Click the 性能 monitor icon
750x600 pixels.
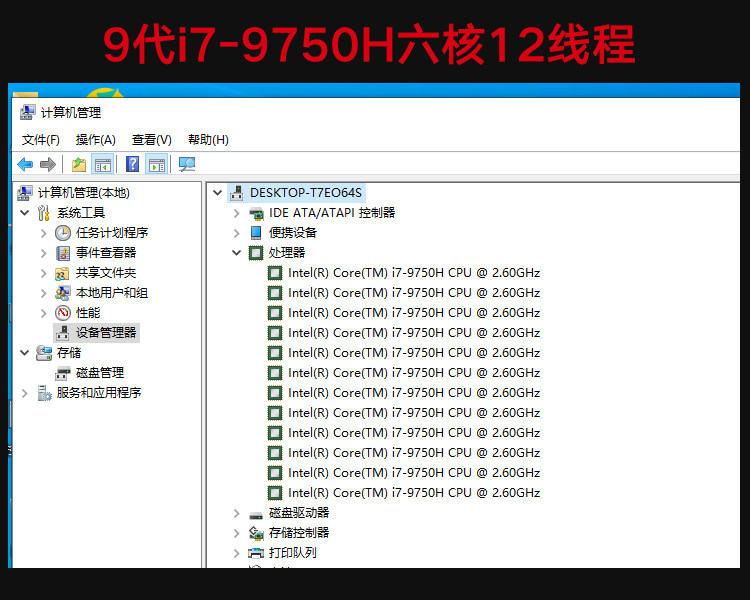[x=63, y=313]
